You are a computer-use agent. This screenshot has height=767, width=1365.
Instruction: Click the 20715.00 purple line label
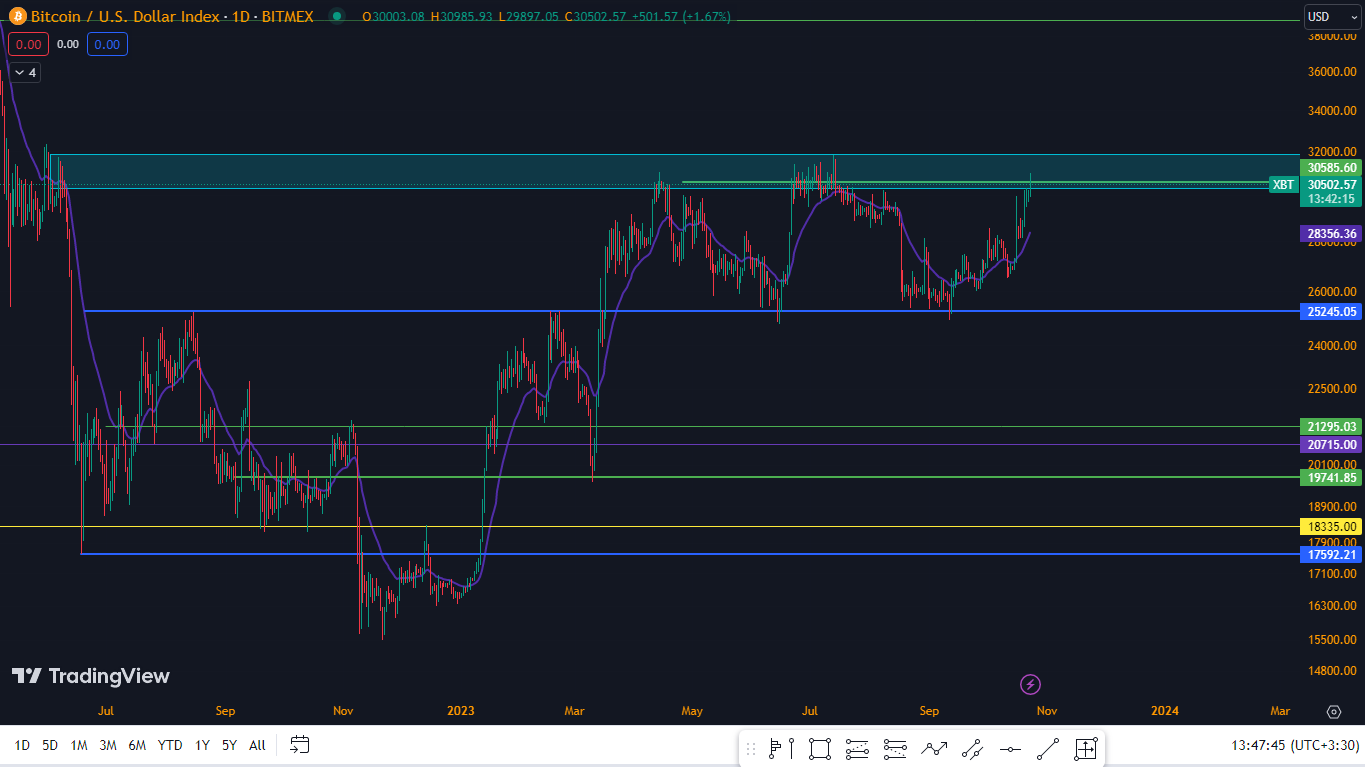click(x=1331, y=444)
